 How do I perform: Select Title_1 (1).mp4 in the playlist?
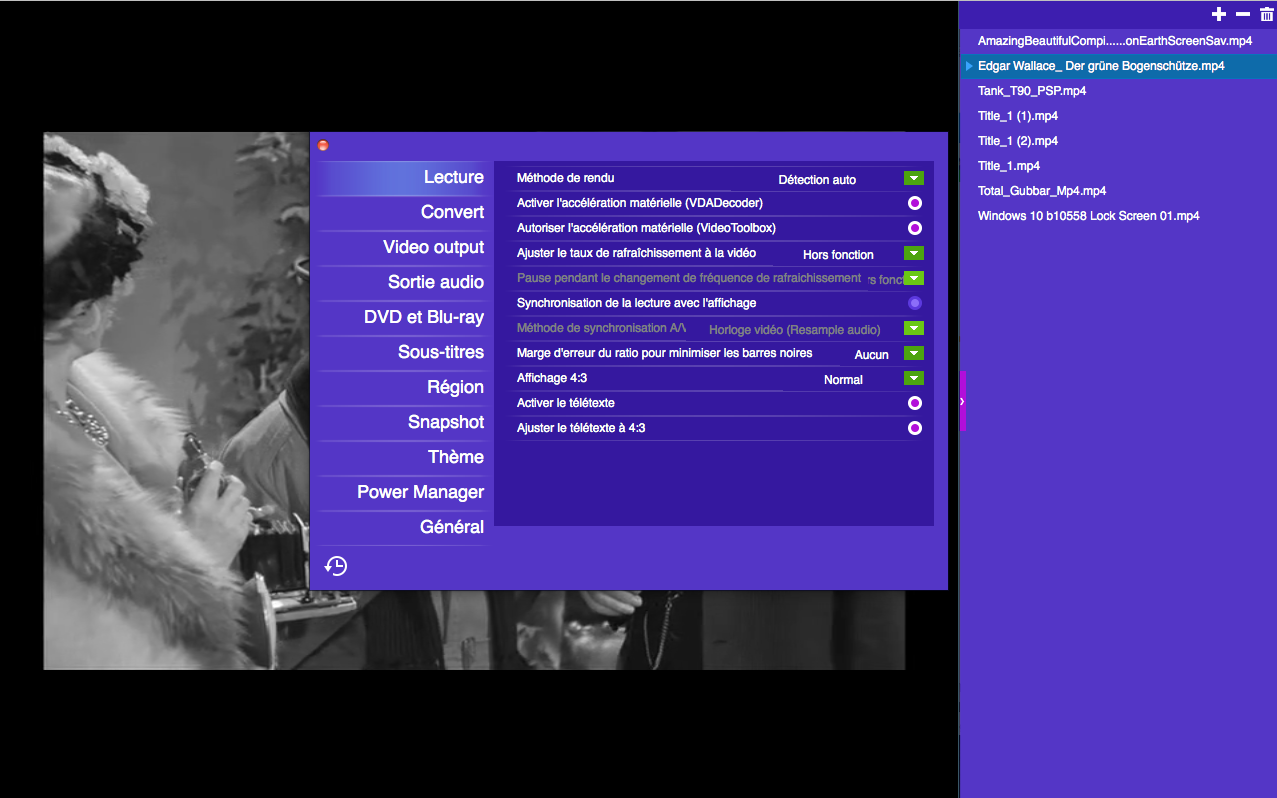click(x=1119, y=116)
